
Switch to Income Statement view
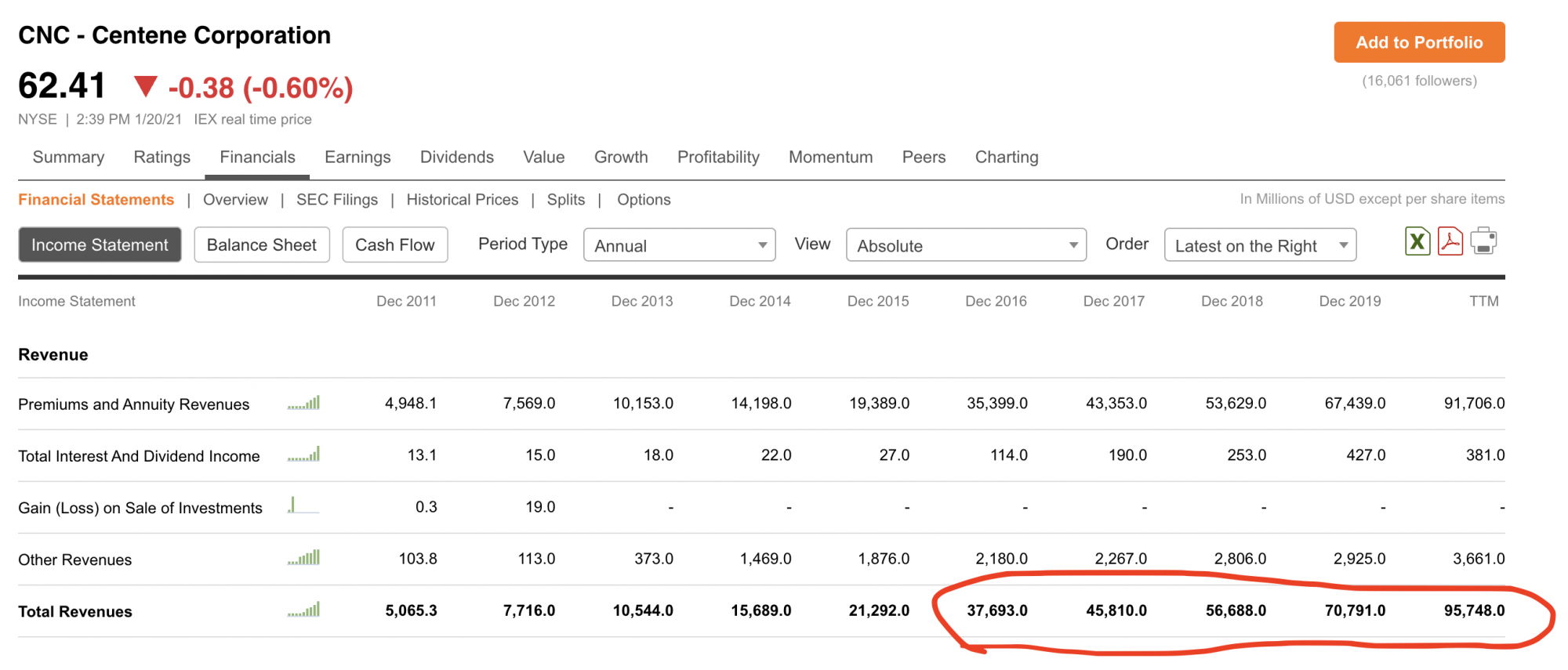pyautogui.click(x=100, y=245)
